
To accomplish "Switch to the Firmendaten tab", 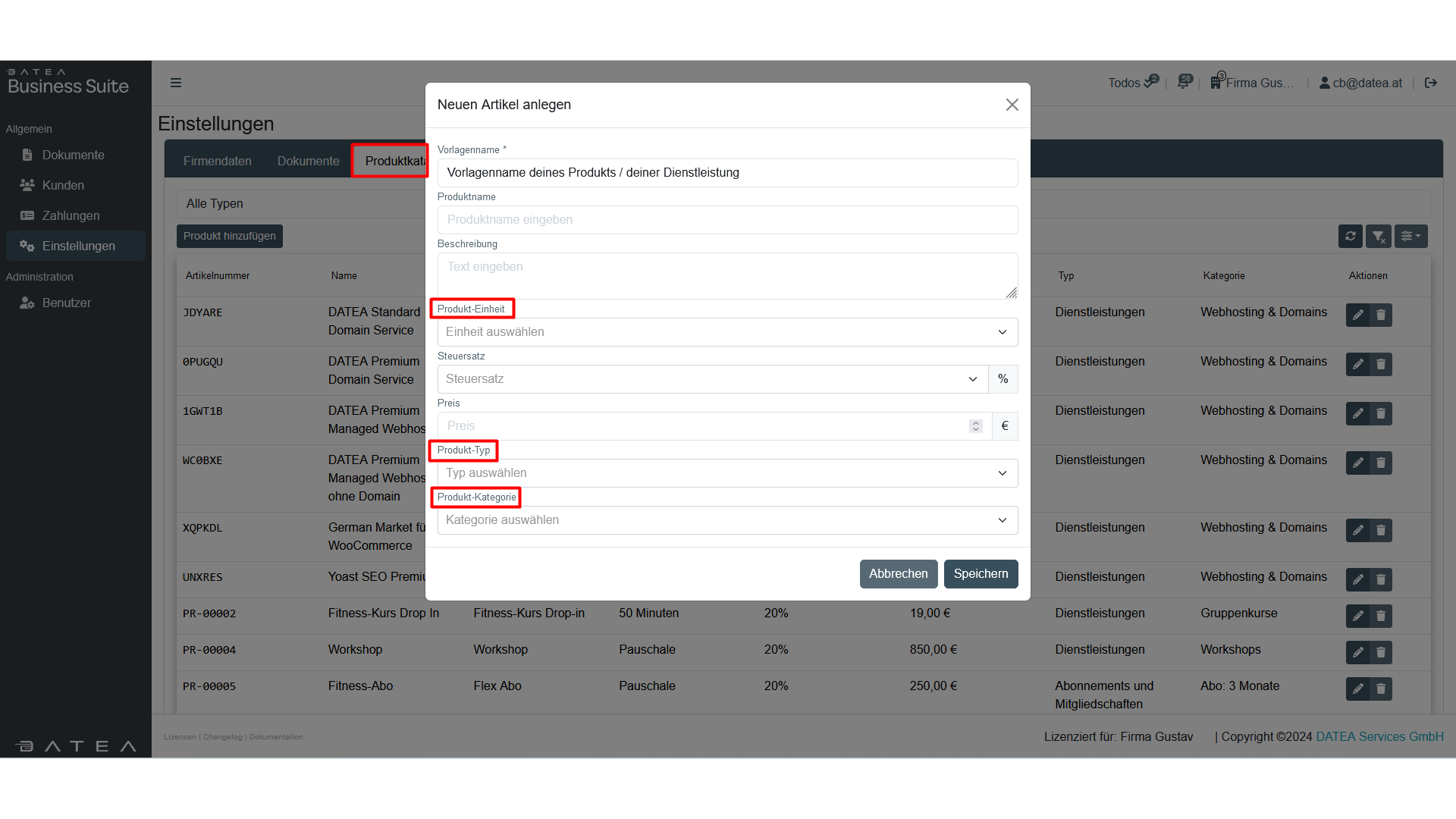I will click(217, 161).
